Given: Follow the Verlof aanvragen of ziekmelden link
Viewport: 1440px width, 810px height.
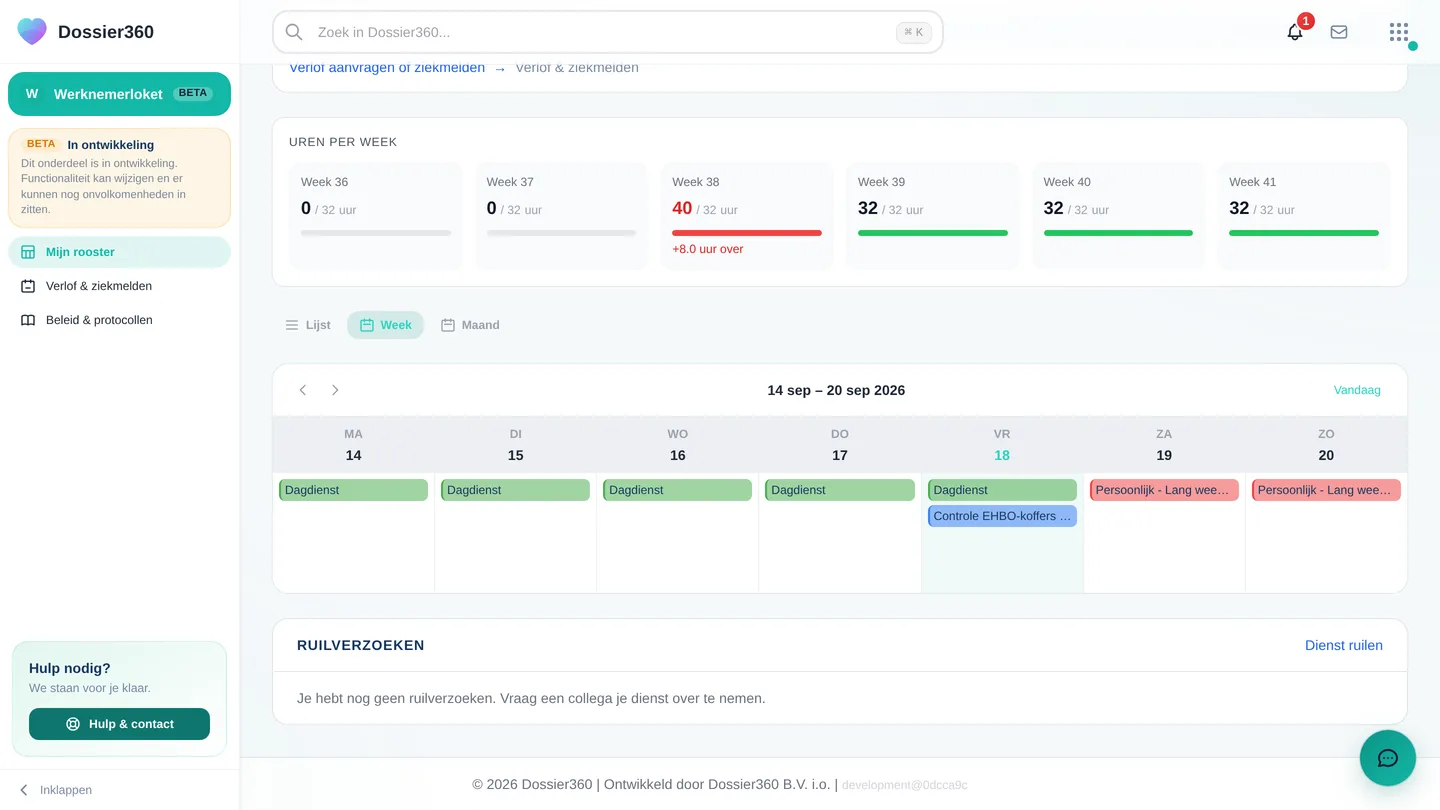Looking at the screenshot, I should (387, 68).
